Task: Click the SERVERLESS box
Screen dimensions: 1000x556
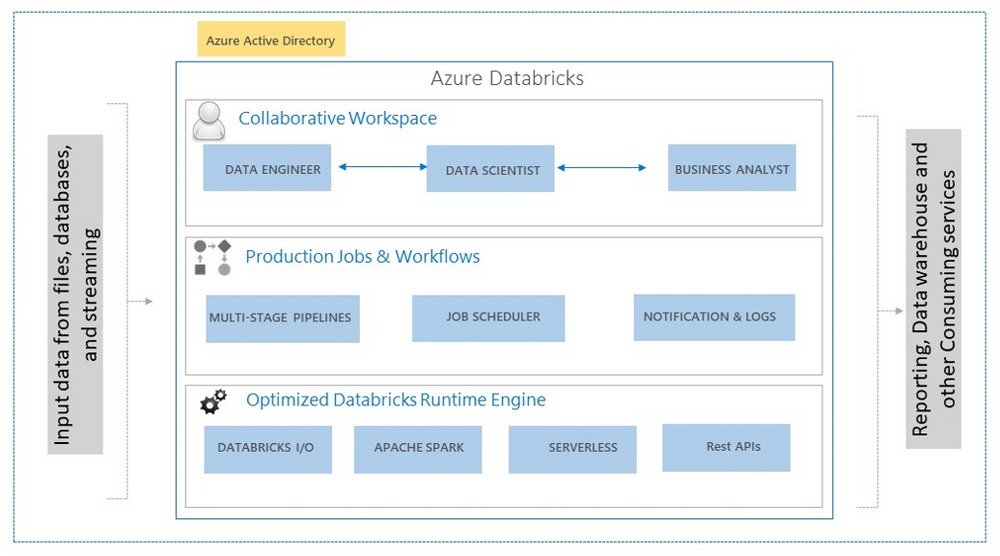Action: (573, 450)
